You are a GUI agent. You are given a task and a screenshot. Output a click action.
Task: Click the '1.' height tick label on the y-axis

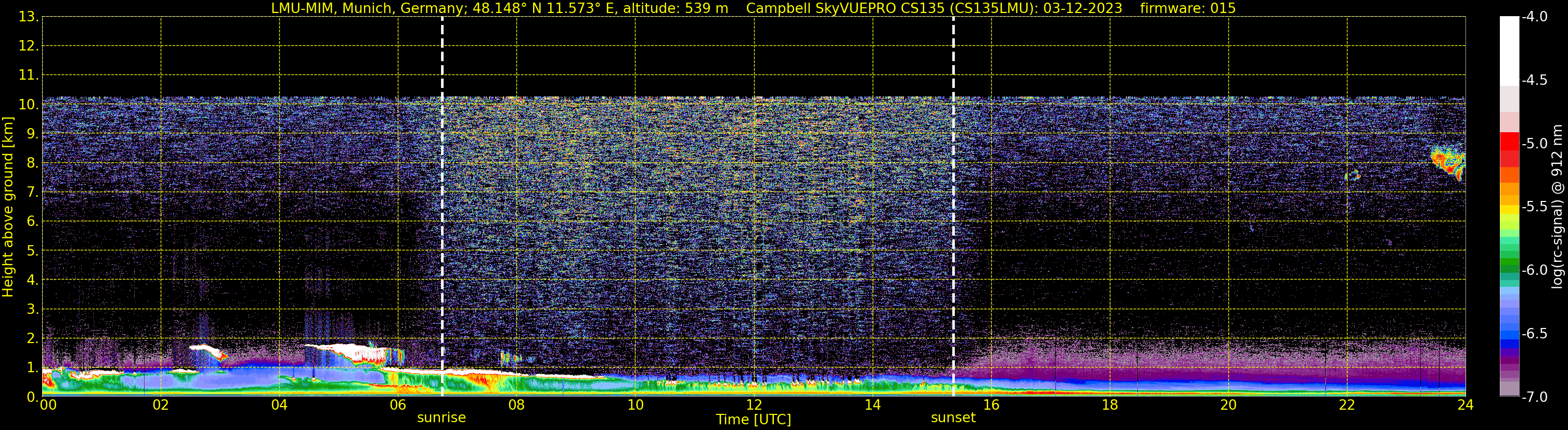pyautogui.click(x=33, y=367)
